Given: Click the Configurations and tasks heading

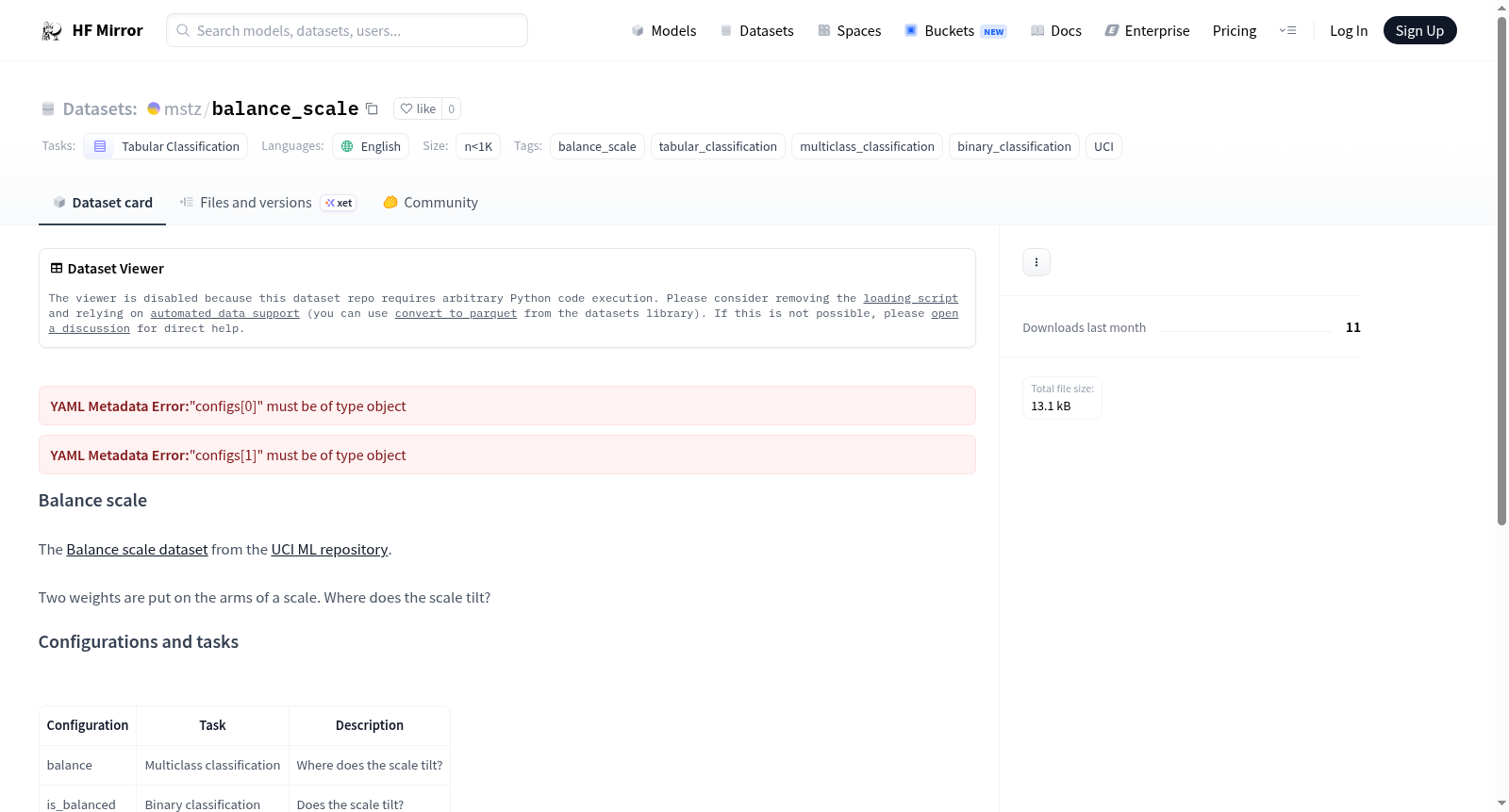Looking at the screenshot, I should [x=139, y=641].
